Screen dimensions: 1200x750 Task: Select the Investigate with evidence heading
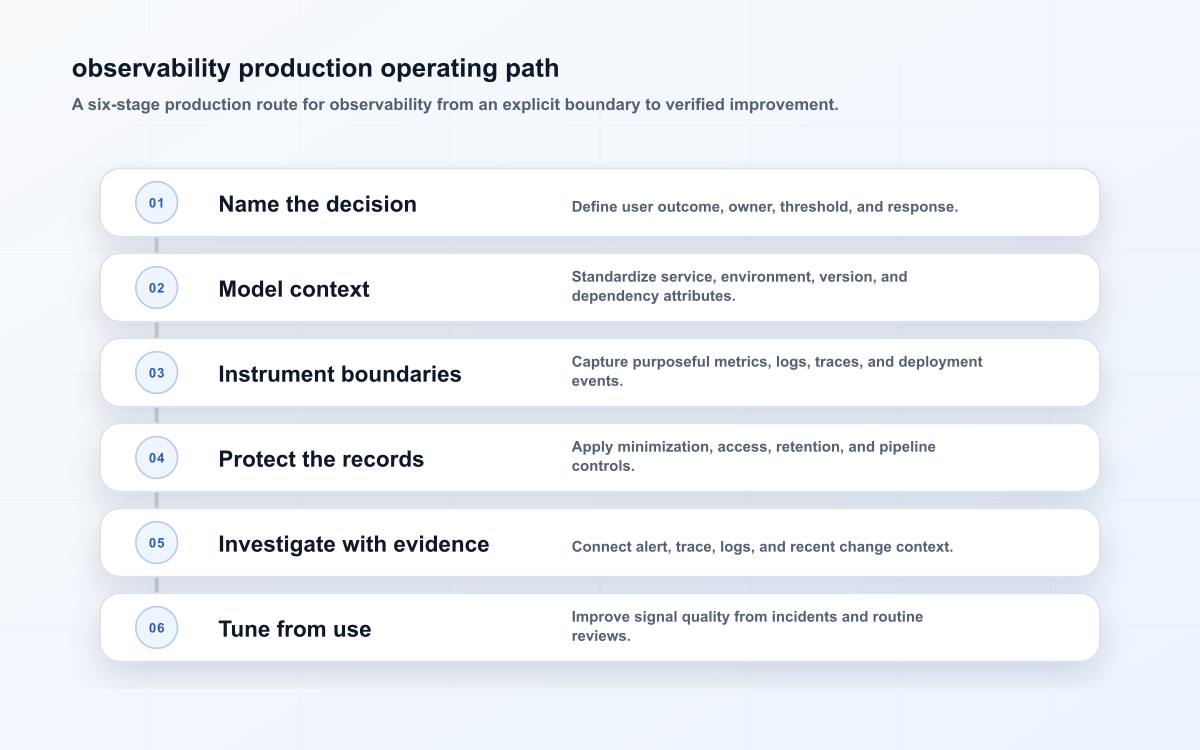tap(354, 544)
